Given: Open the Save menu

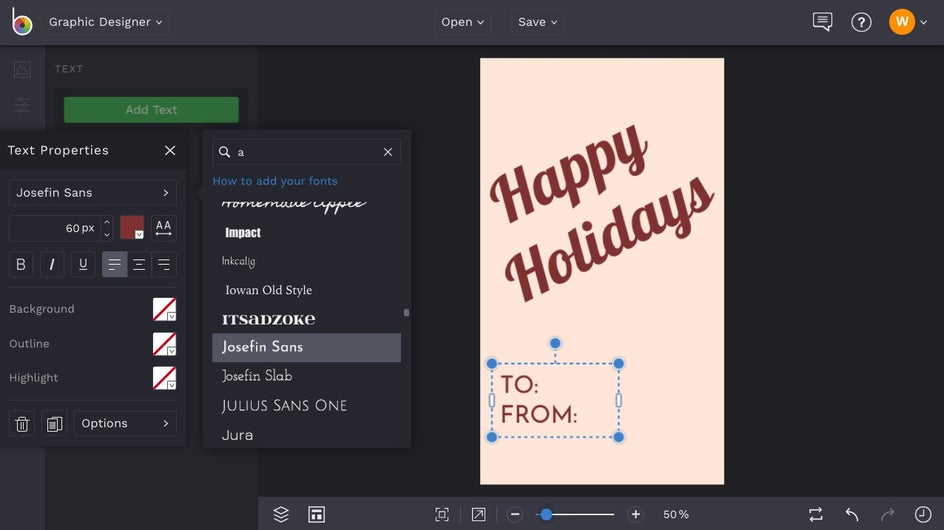Looking at the screenshot, I should (x=537, y=22).
